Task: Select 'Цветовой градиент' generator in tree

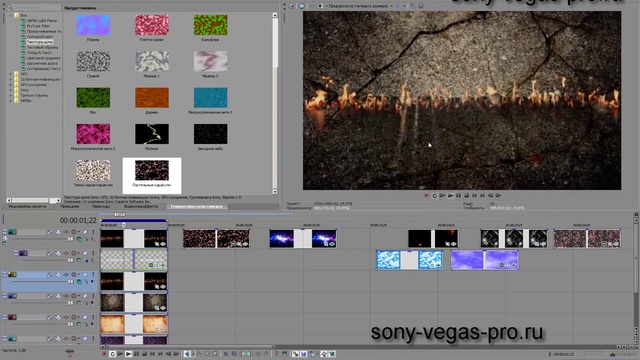Action: tap(43, 58)
